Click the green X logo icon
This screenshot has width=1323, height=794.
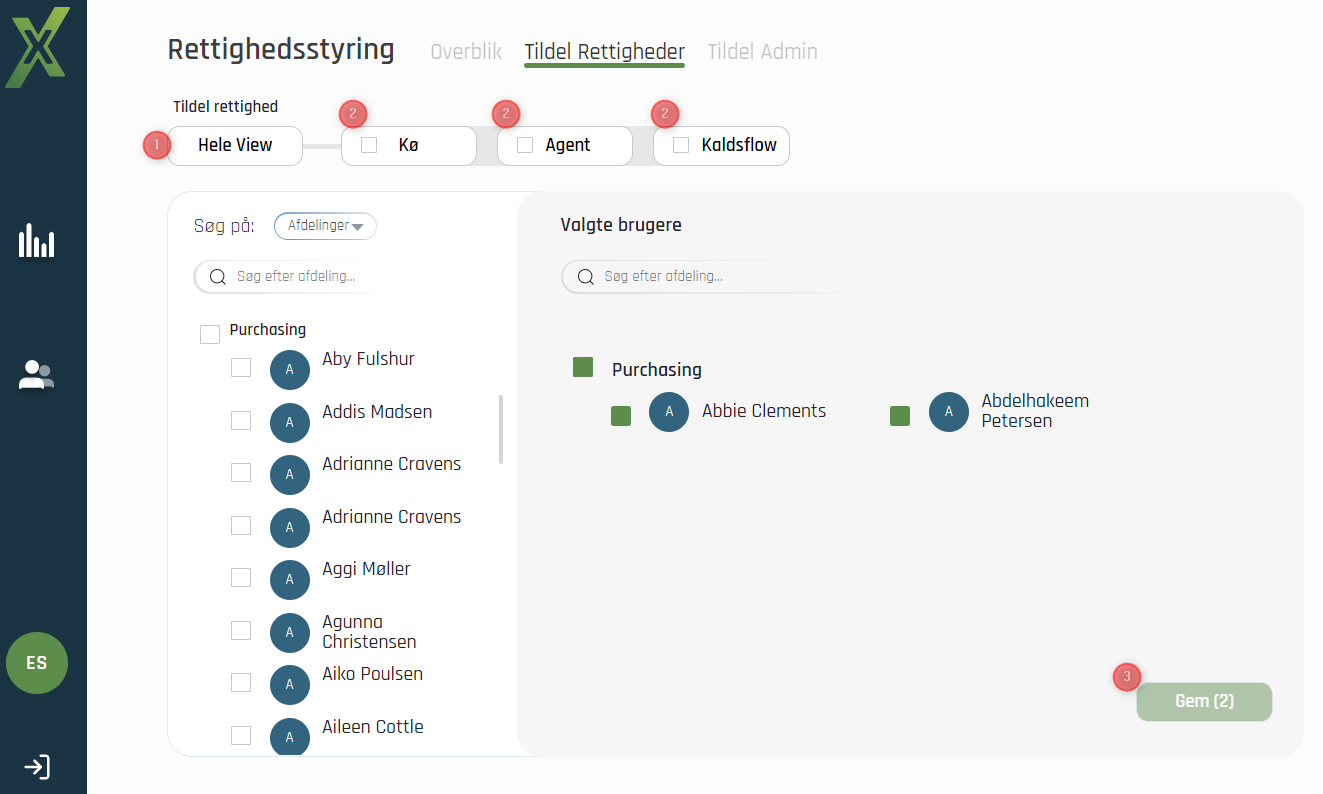click(x=37, y=47)
